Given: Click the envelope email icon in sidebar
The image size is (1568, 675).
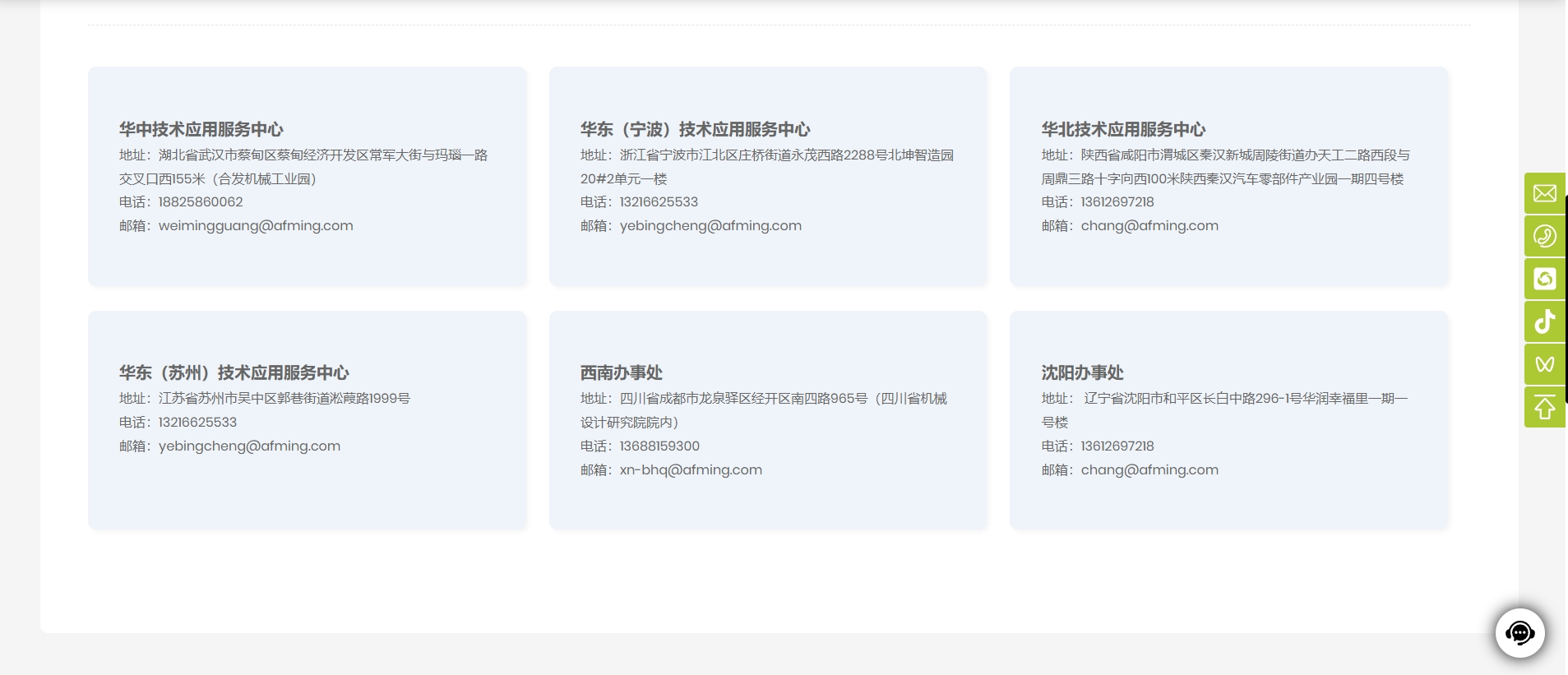Looking at the screenshot, I should coord(1544,193).
